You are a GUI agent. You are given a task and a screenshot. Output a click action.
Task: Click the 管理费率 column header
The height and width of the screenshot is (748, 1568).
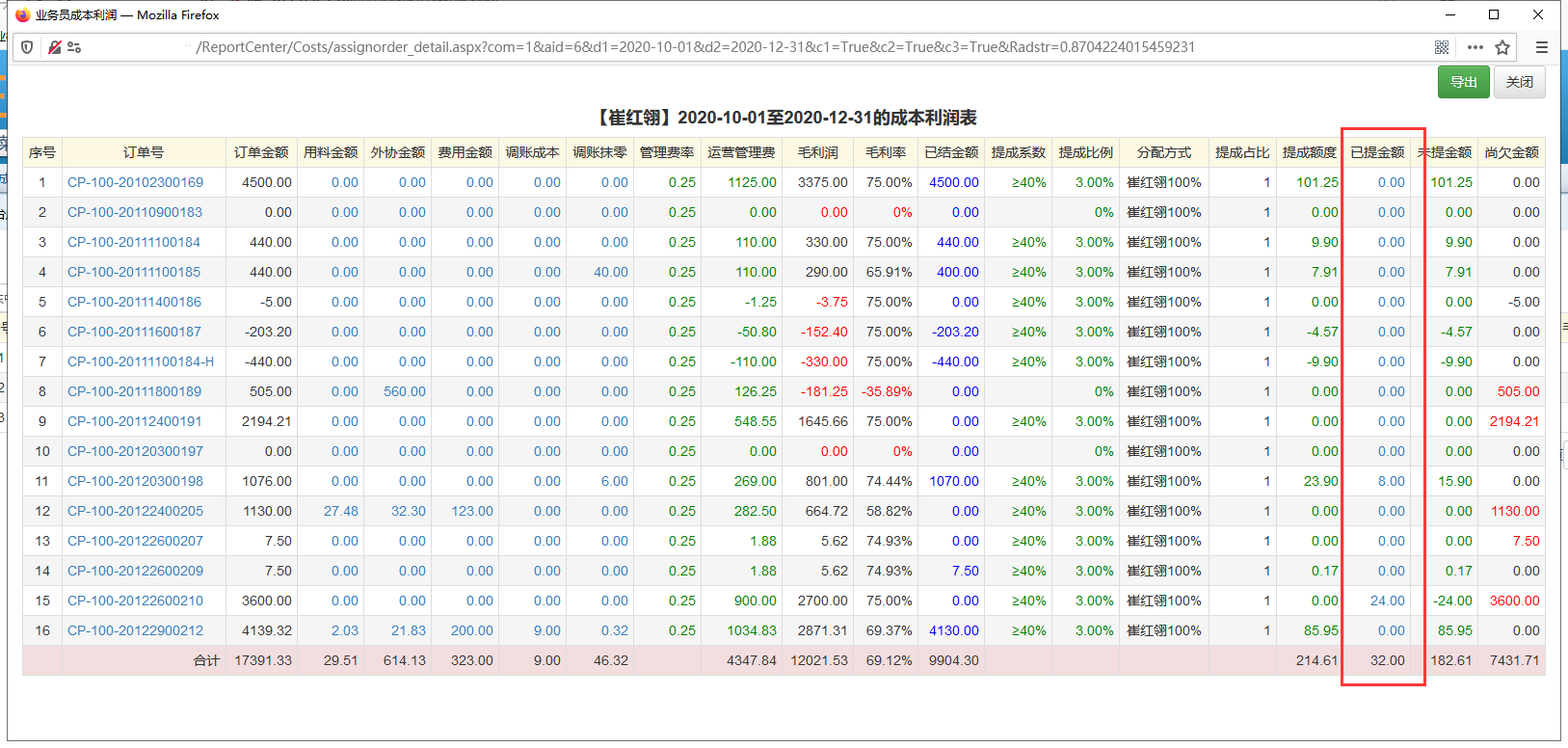[x=667, y=152]
